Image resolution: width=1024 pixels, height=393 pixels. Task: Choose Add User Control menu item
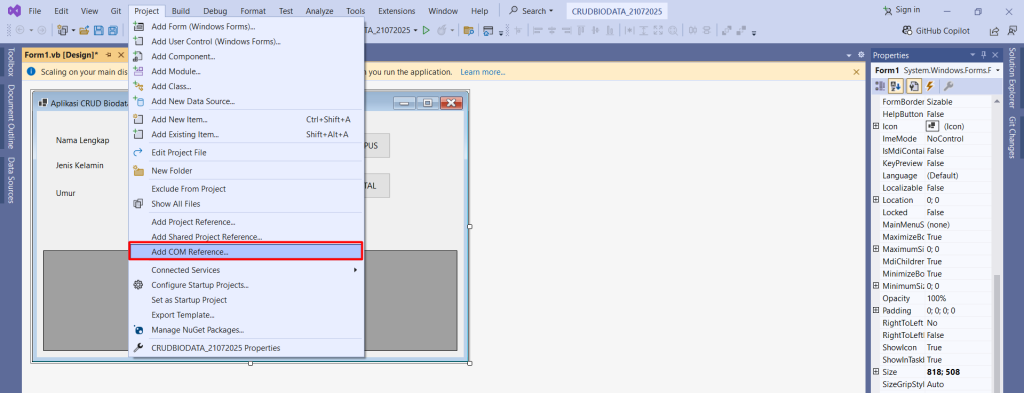click(246, 42)
